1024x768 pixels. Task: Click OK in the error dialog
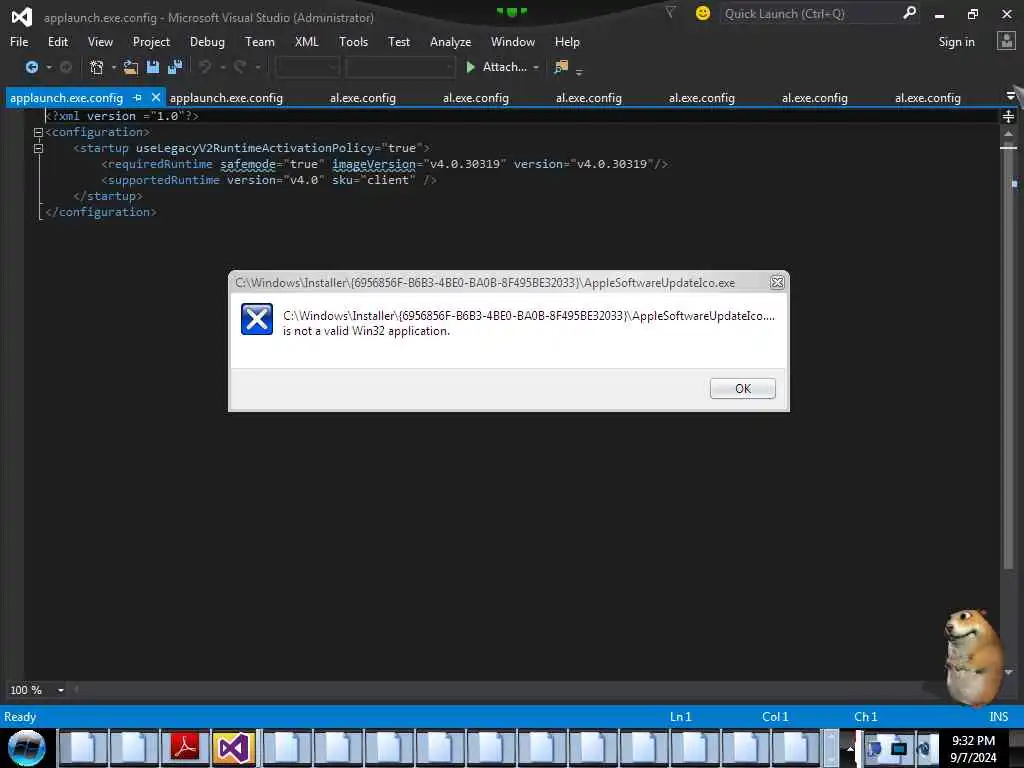tap(743, 389)
